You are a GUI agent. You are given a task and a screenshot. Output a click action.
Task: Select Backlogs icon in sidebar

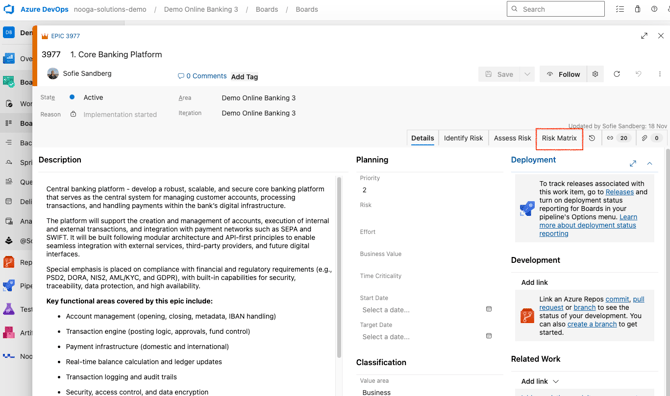[9, 143]
